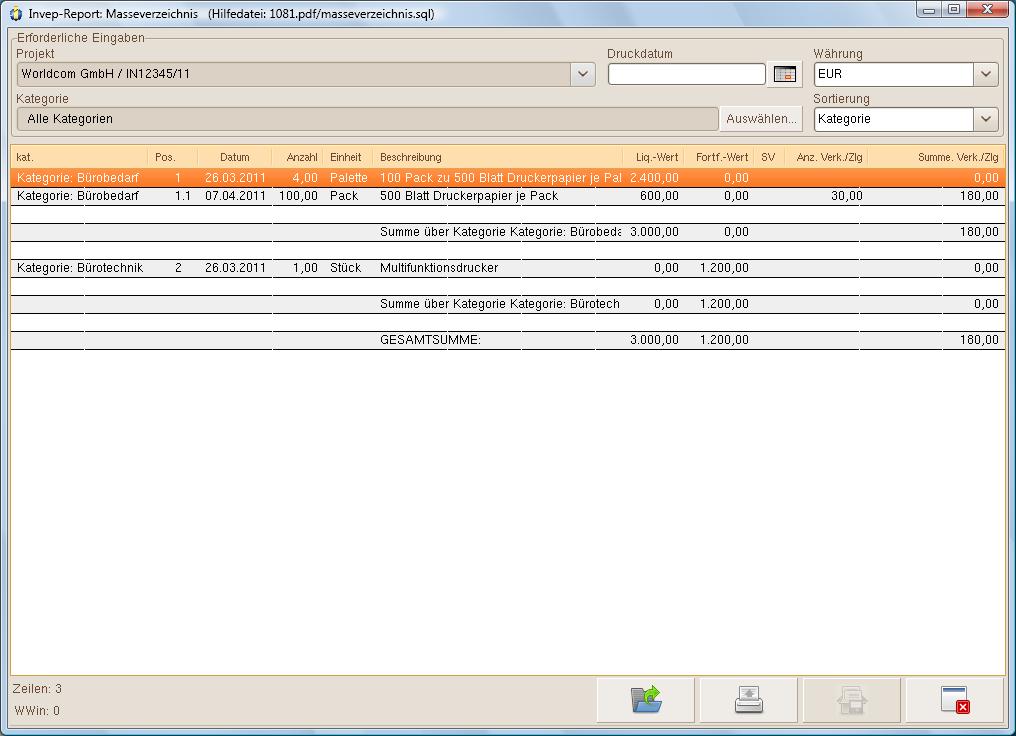Image resolution: width=1016 pixels, height=736 pixels.
Task: Click the Fortf.-Wert column header
Action: (x=719, y=157)
